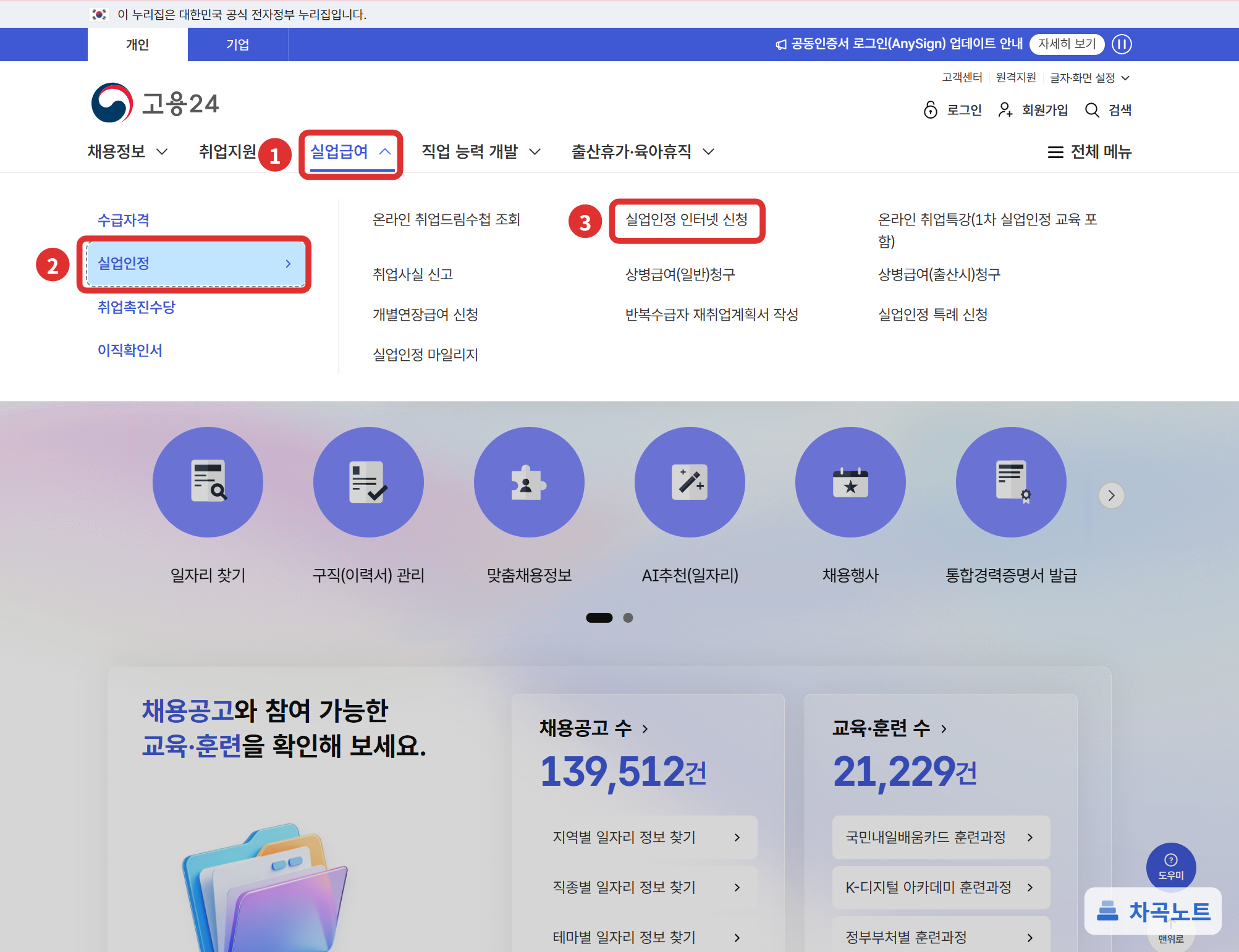Open the 글자·화면 설정 dropdown
Image resolution: width=1239 pixels, height=952 pixels.
point(1089,78)
